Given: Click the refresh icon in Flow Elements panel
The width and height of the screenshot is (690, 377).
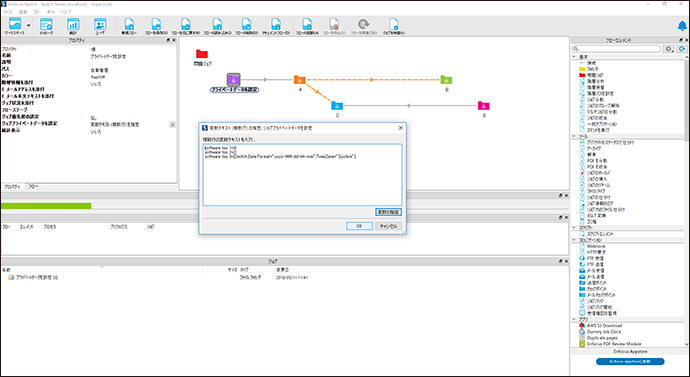Looking at the screenshot, I should (x=682, y=49).
